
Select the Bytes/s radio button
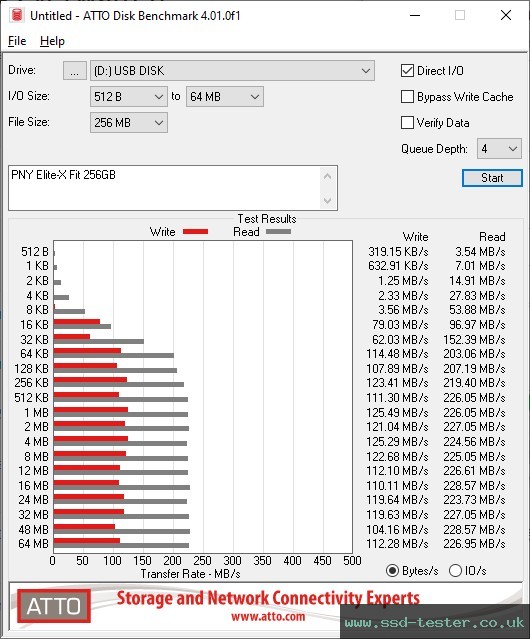392,571
